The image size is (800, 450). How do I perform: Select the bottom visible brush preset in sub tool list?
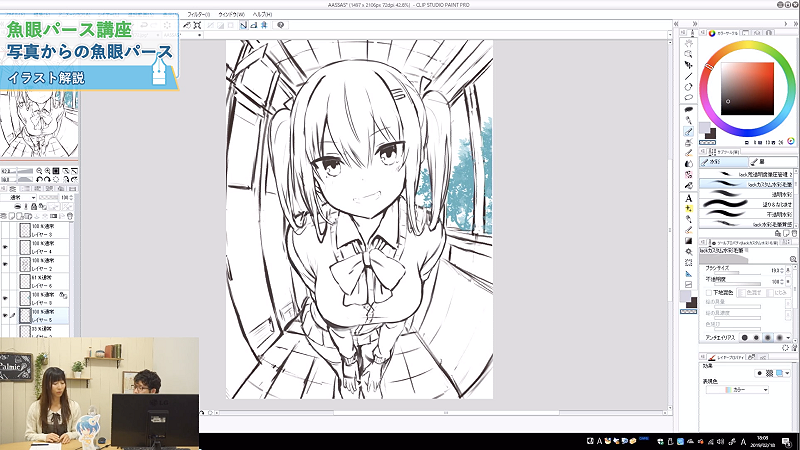(746, 224)
